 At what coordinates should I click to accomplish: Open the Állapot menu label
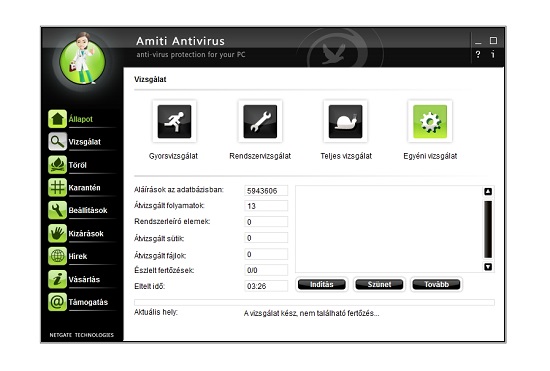point(81,119)
